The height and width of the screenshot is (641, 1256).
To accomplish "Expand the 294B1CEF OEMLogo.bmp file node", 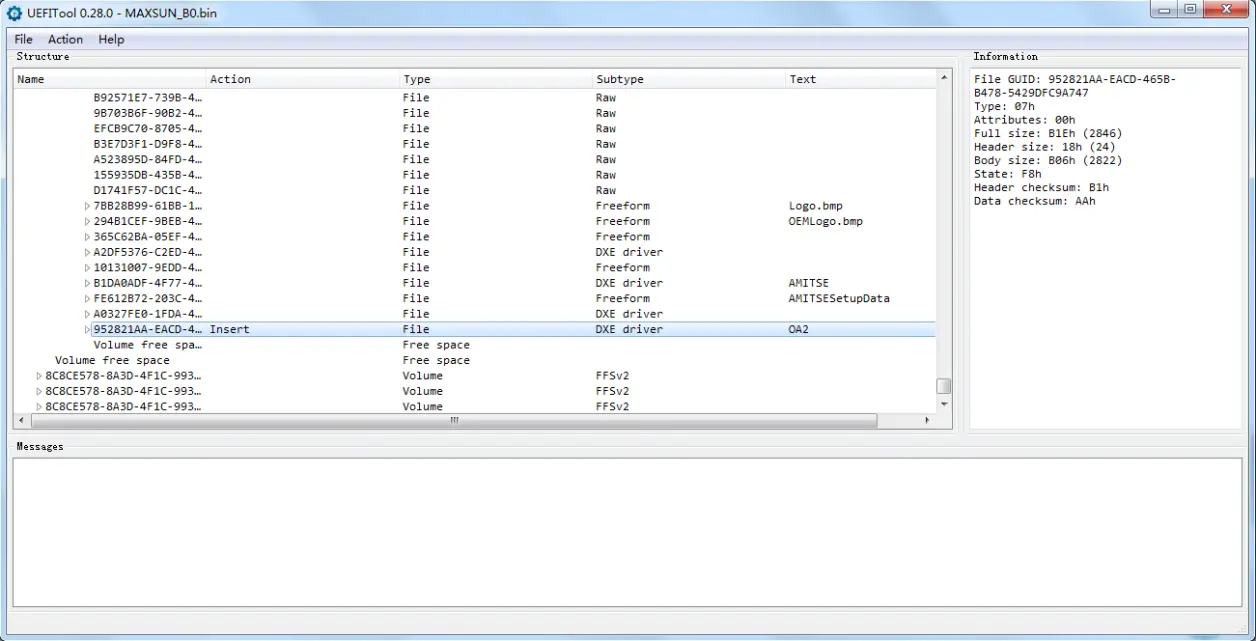I will click(87, 221).
